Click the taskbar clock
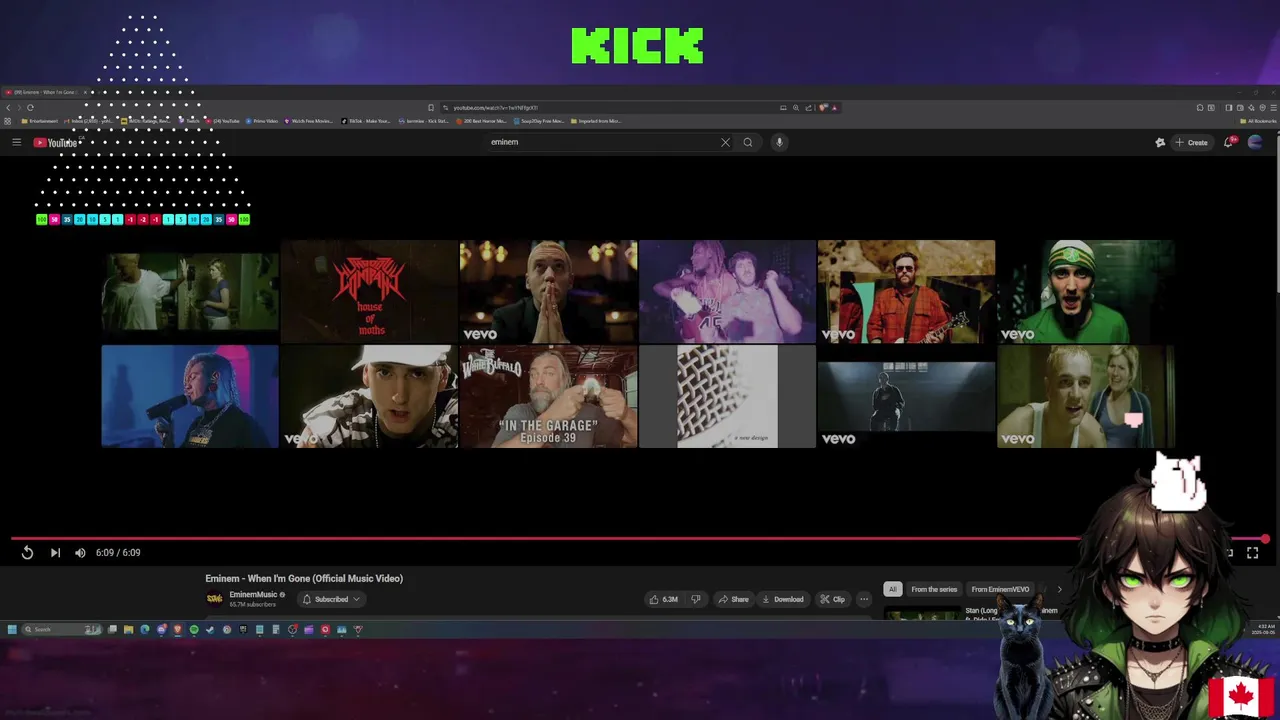Image resolution: width=1280 pixels, height=720 pixels. [1265, 629]
